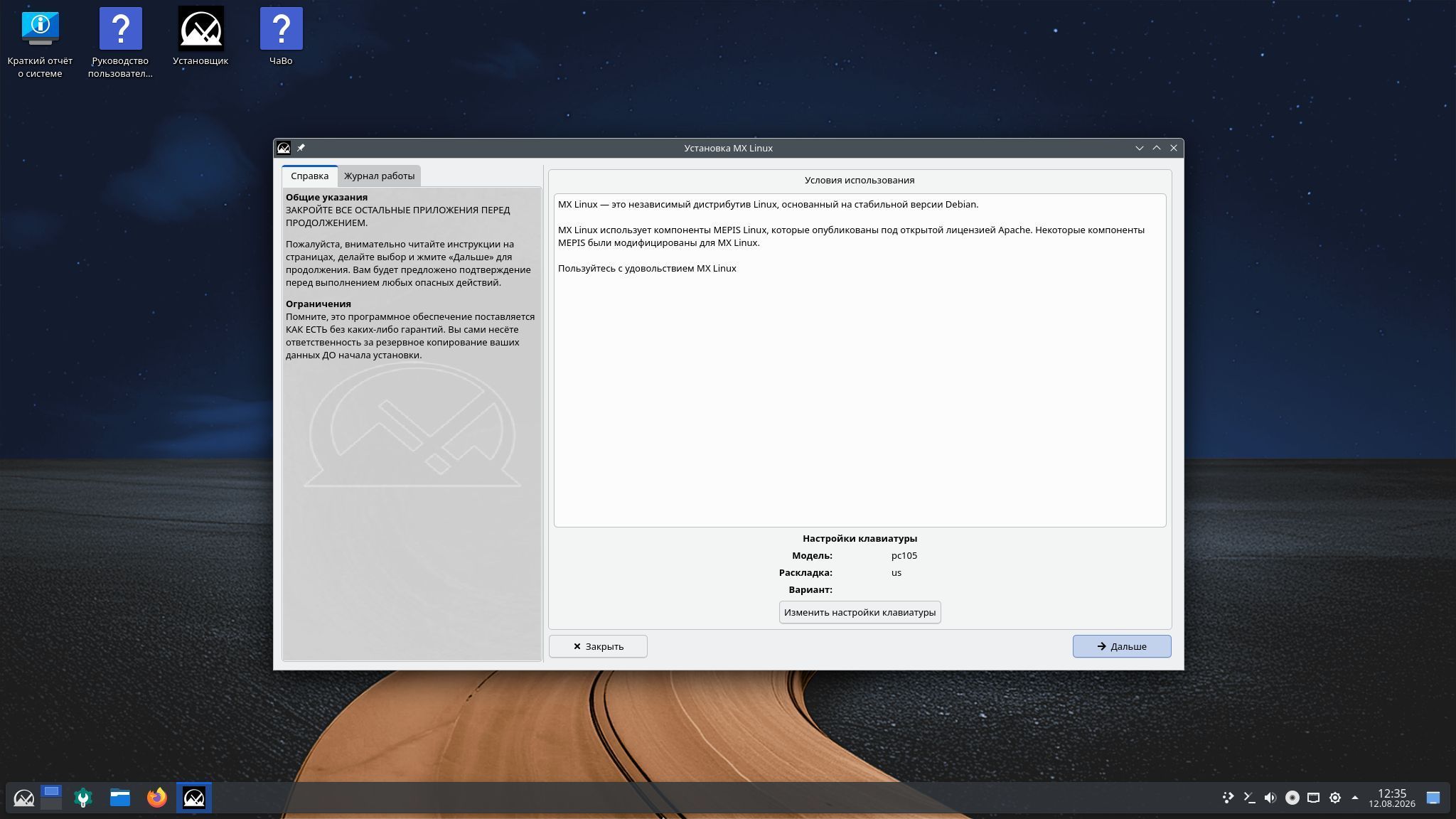The height and width of the screenshot is (819, 1456).
Task: Switch to the lower virtual desktop in pager
Action: tap(51, 804)
